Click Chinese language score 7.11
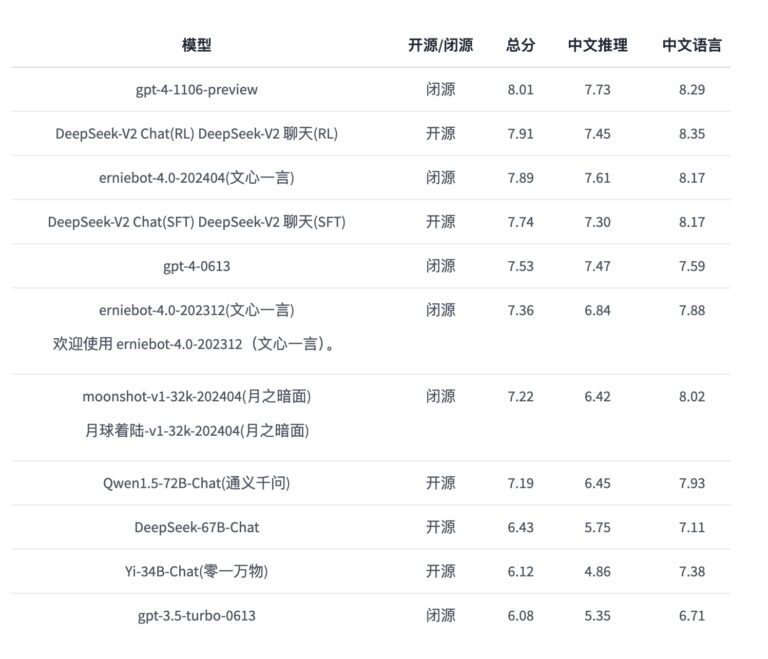768x659 pixels. tap(692, 527)
